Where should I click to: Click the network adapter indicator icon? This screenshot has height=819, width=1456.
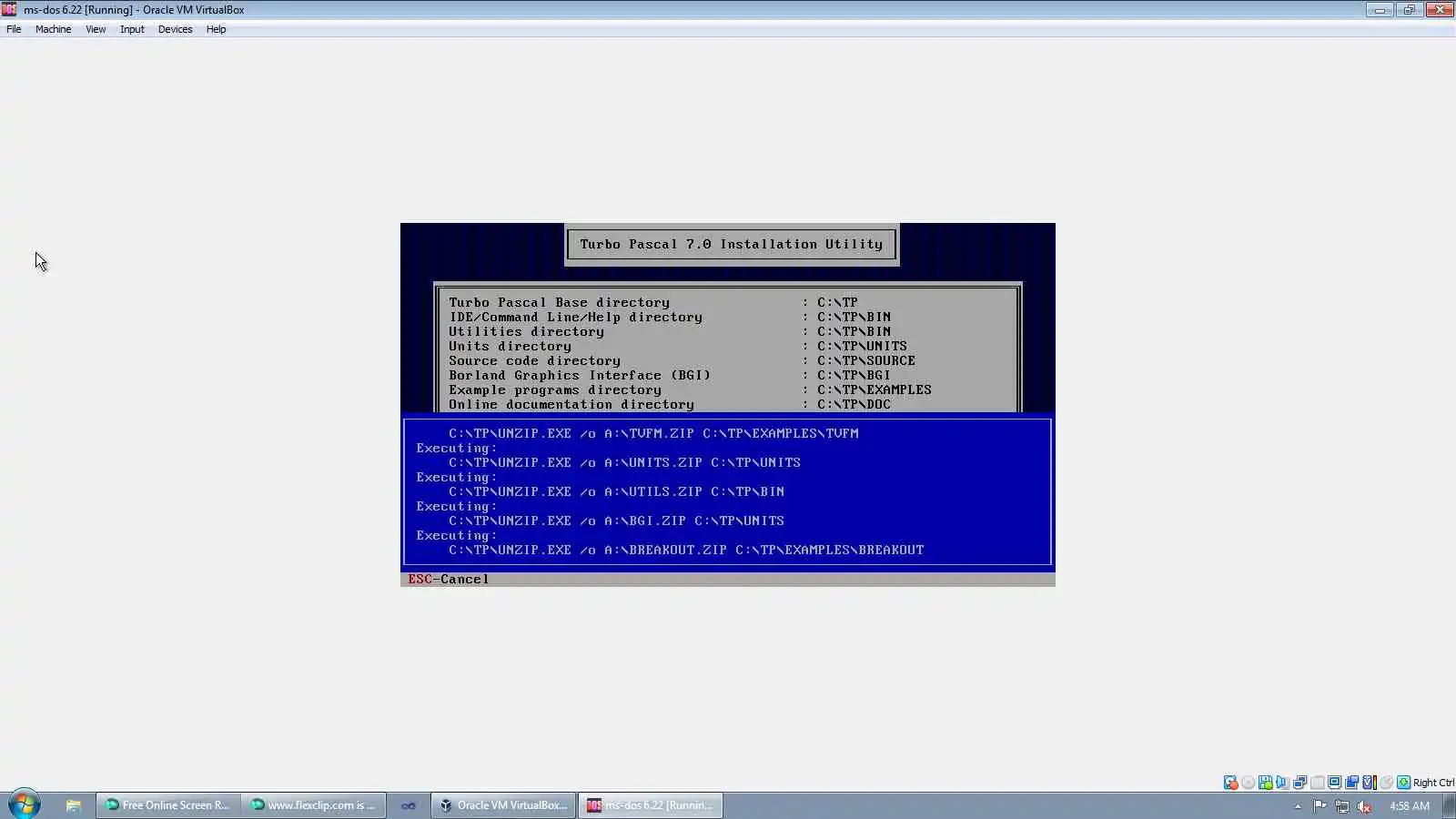tap(1299, 783)
